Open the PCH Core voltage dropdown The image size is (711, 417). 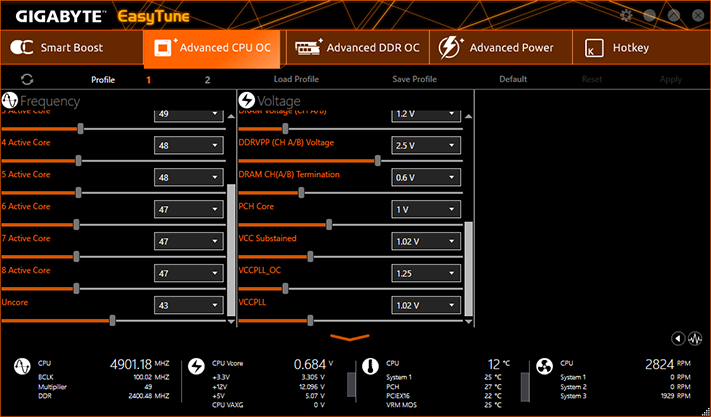pos(426,209)
